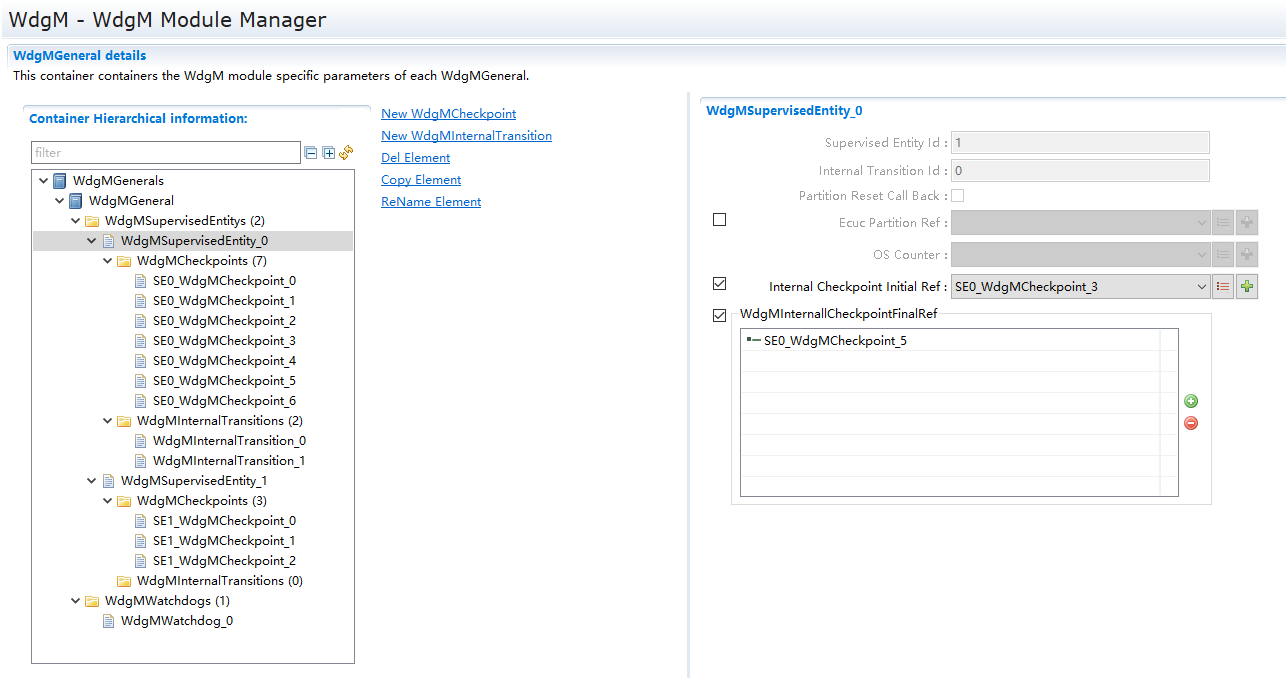This screenshot has height=678, width=1286.
Task: Open the OS Counter dropdown
Action: (x=1201, y=255)
